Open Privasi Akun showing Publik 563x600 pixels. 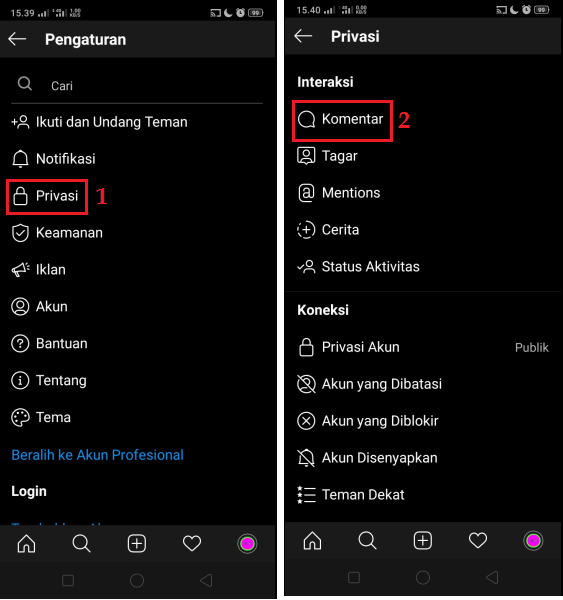423,347
